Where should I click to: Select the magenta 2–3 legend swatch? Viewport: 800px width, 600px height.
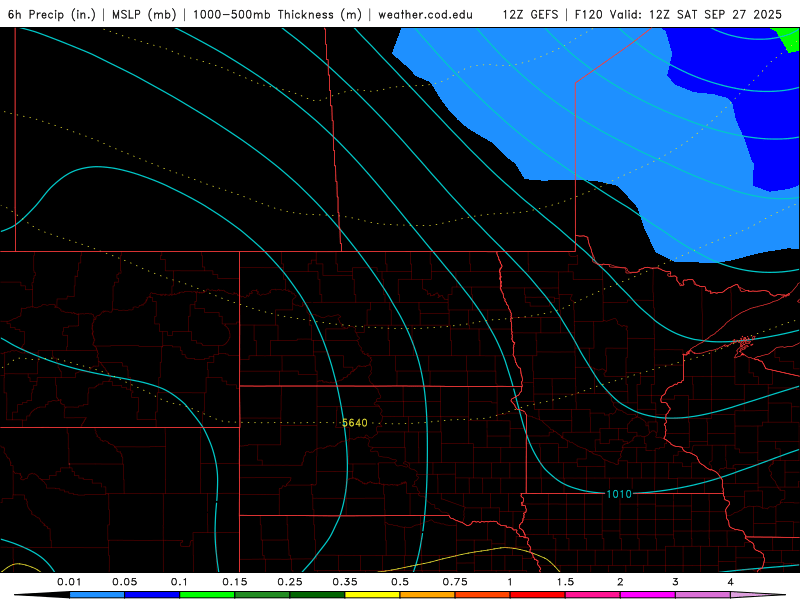(x=648, y=595)
